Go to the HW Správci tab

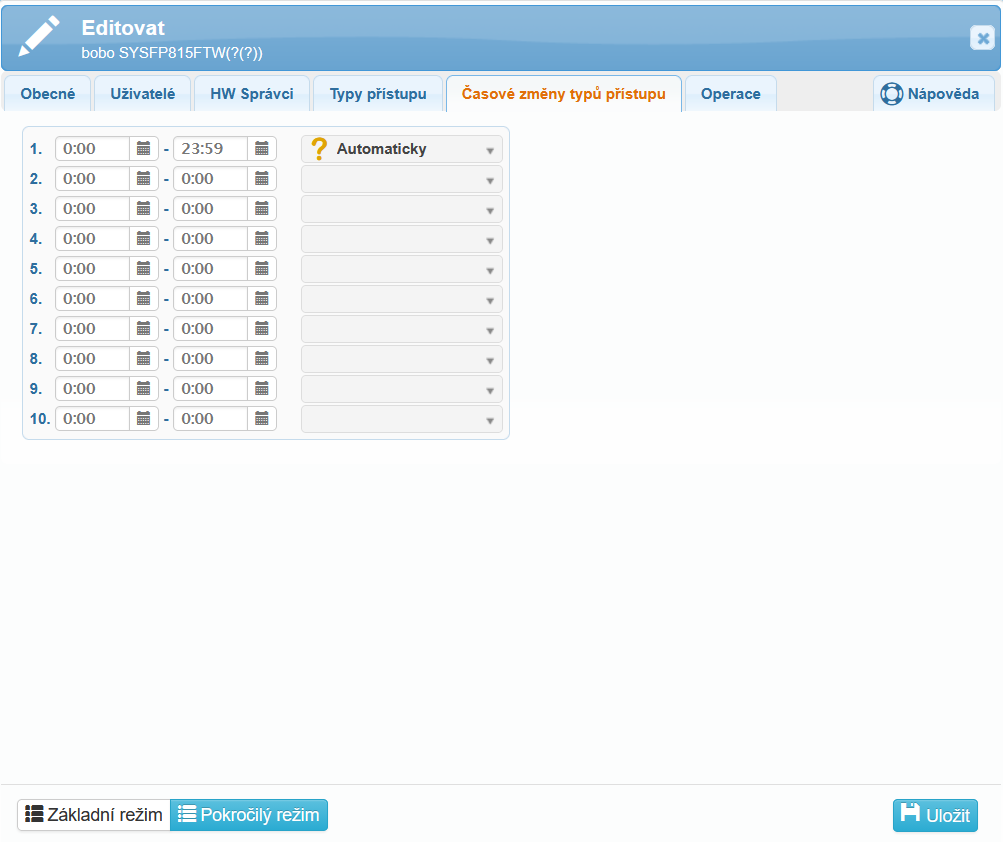252,94
